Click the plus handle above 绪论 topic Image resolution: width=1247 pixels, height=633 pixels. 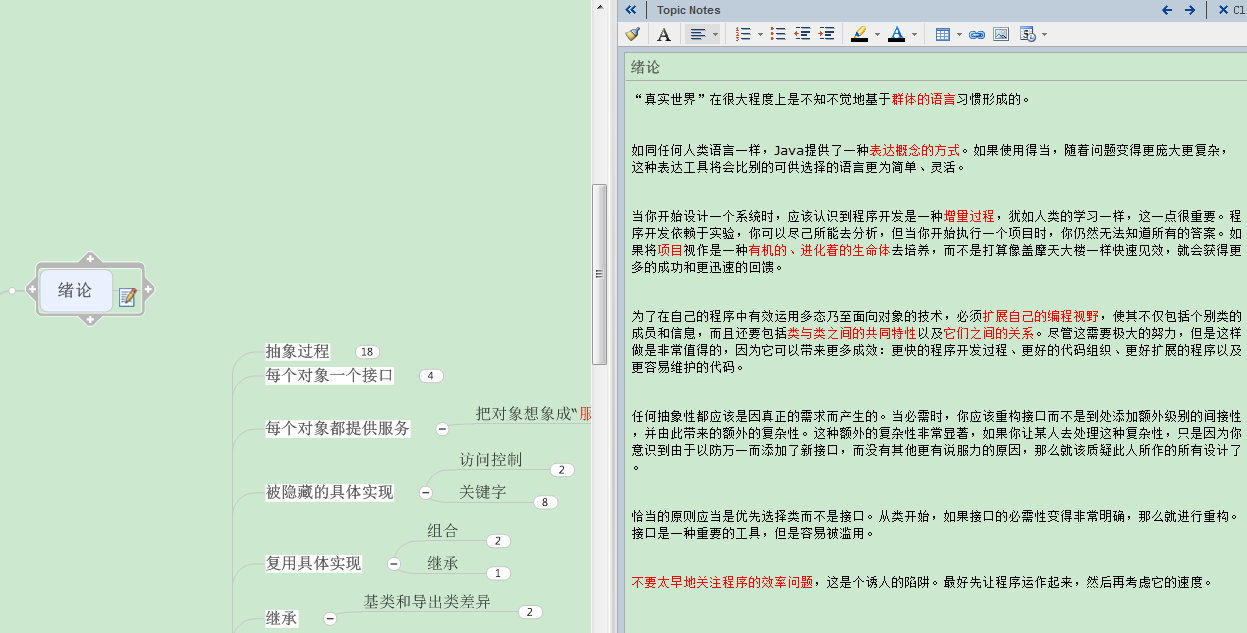(90, 260)
